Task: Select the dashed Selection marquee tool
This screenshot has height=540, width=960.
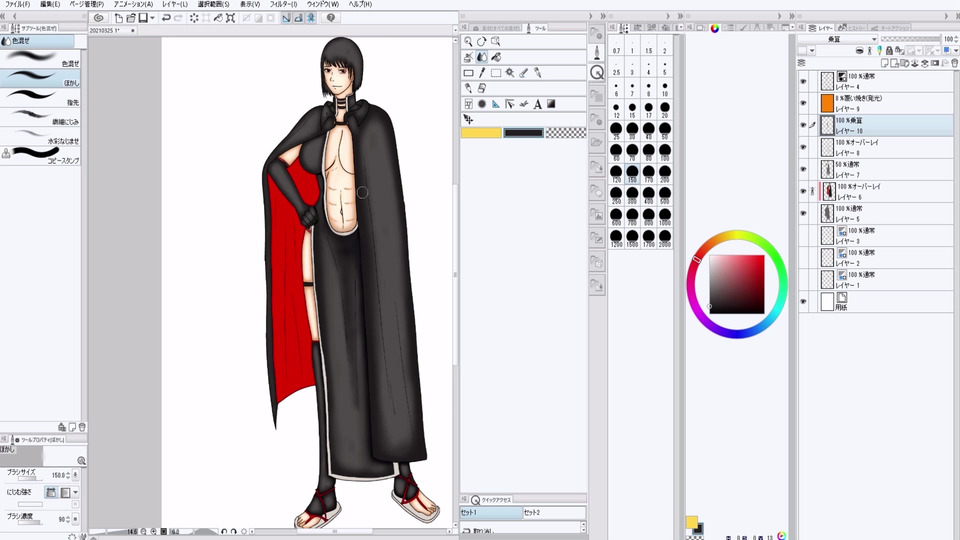Action: pos(496,73)
